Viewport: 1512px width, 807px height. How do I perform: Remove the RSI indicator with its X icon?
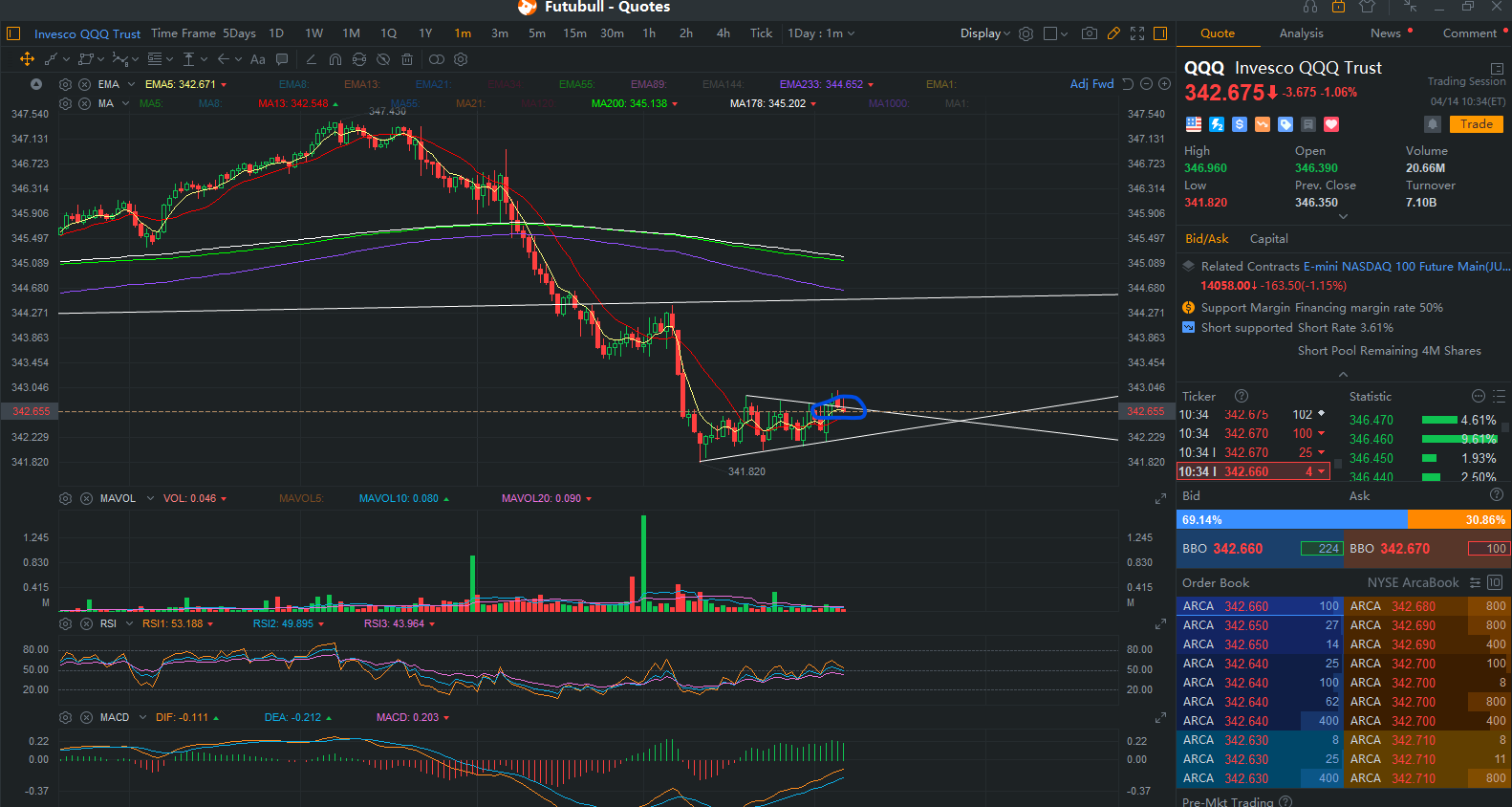pos(86,623)
